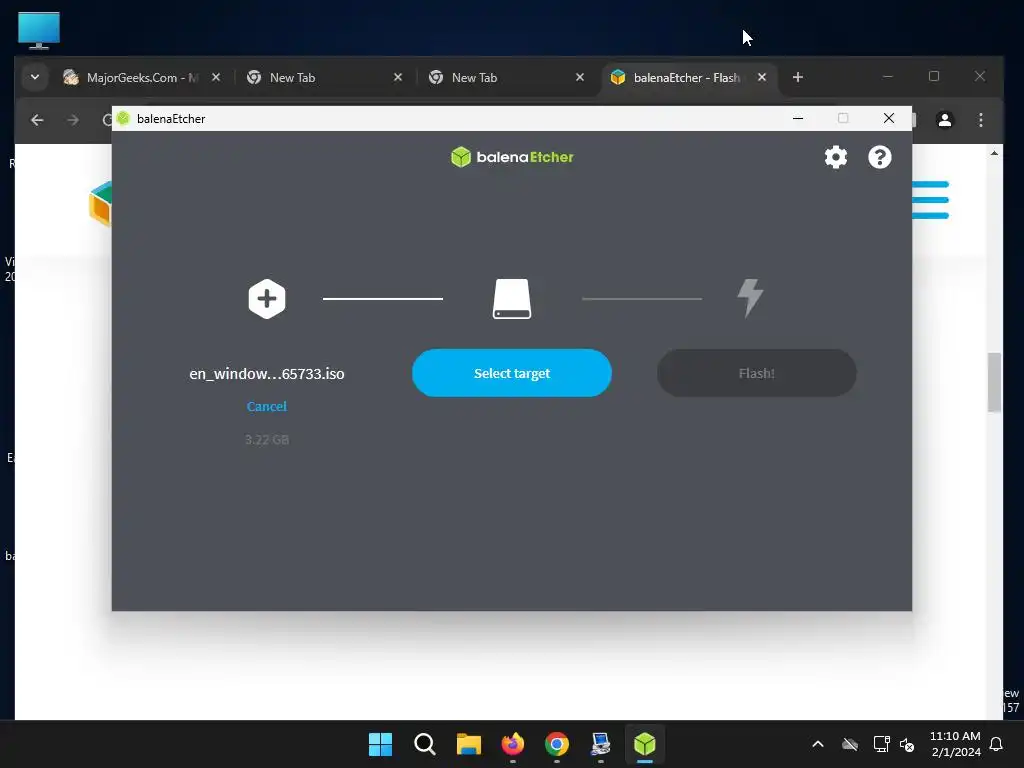
Task: Cancel the selected ISO image
Action: [x=266, y=406]
